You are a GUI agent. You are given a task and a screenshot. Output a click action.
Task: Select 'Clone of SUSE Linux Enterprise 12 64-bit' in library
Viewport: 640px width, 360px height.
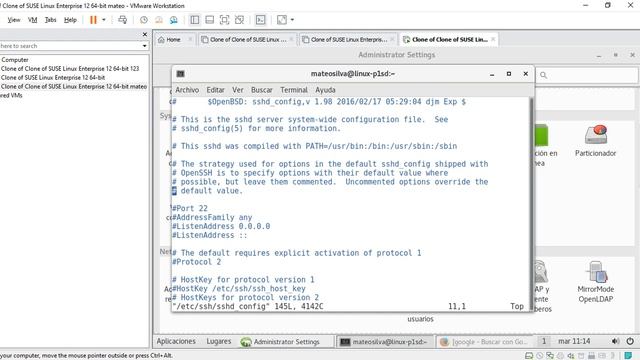click(53, 78)
